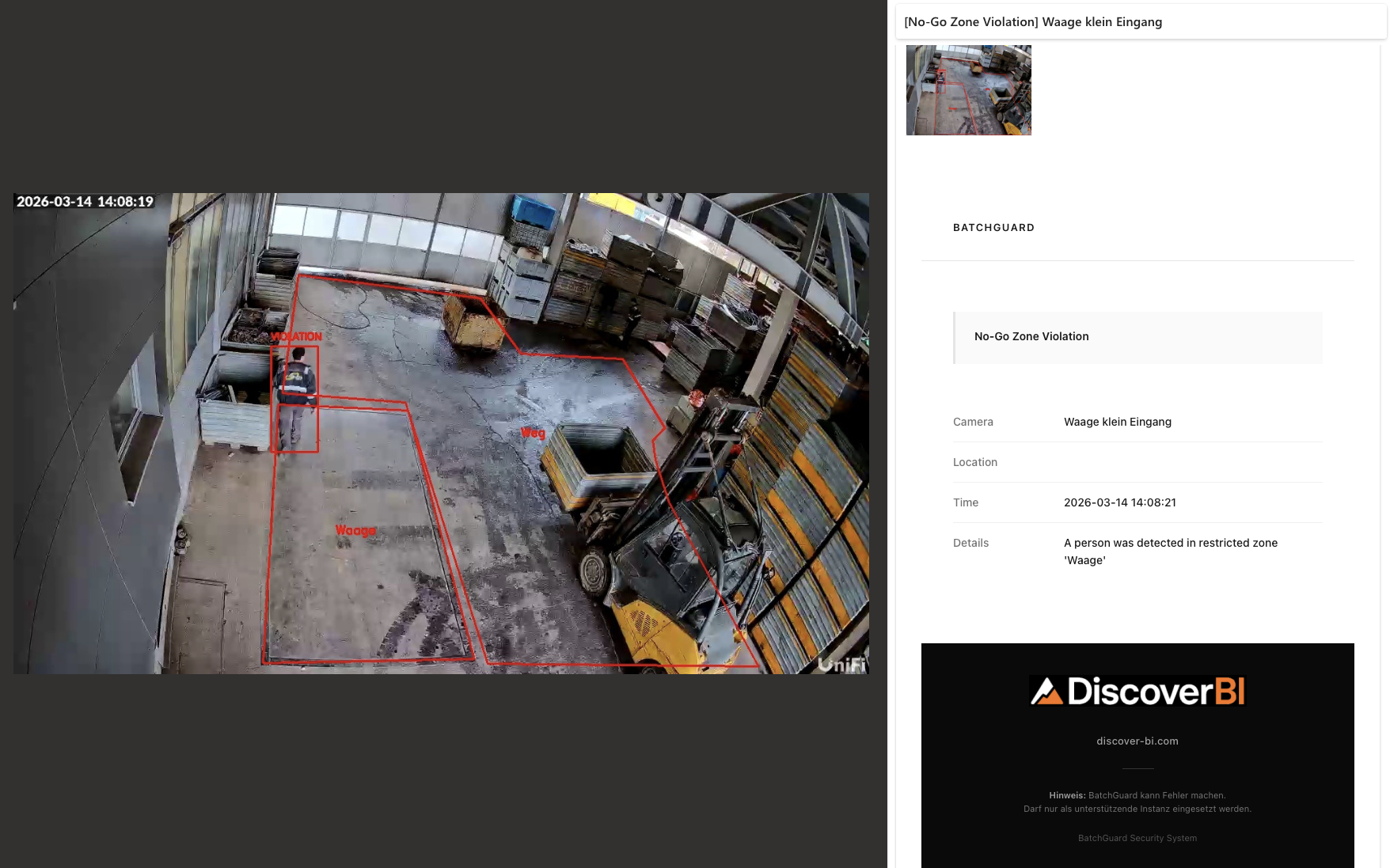The width and height of the screenshot is (1390, 868).
Task: Click the email subject No-Go Zone Violation header
Action: [1032, 22]
